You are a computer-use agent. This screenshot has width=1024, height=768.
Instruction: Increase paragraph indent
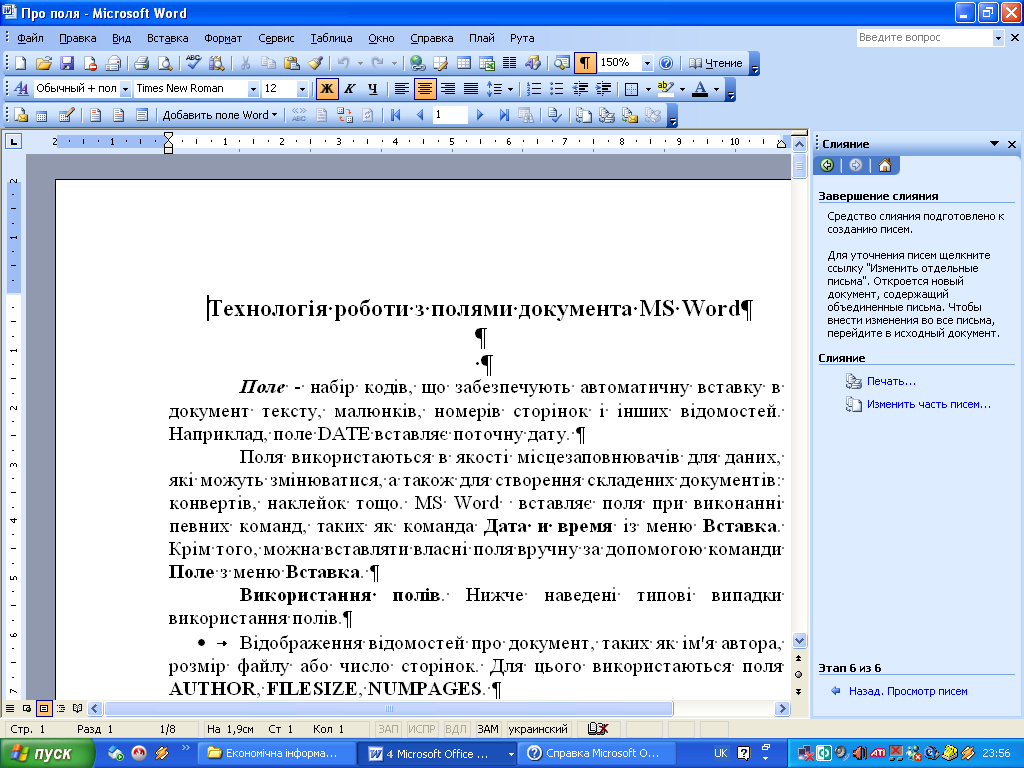coord(603,88)
